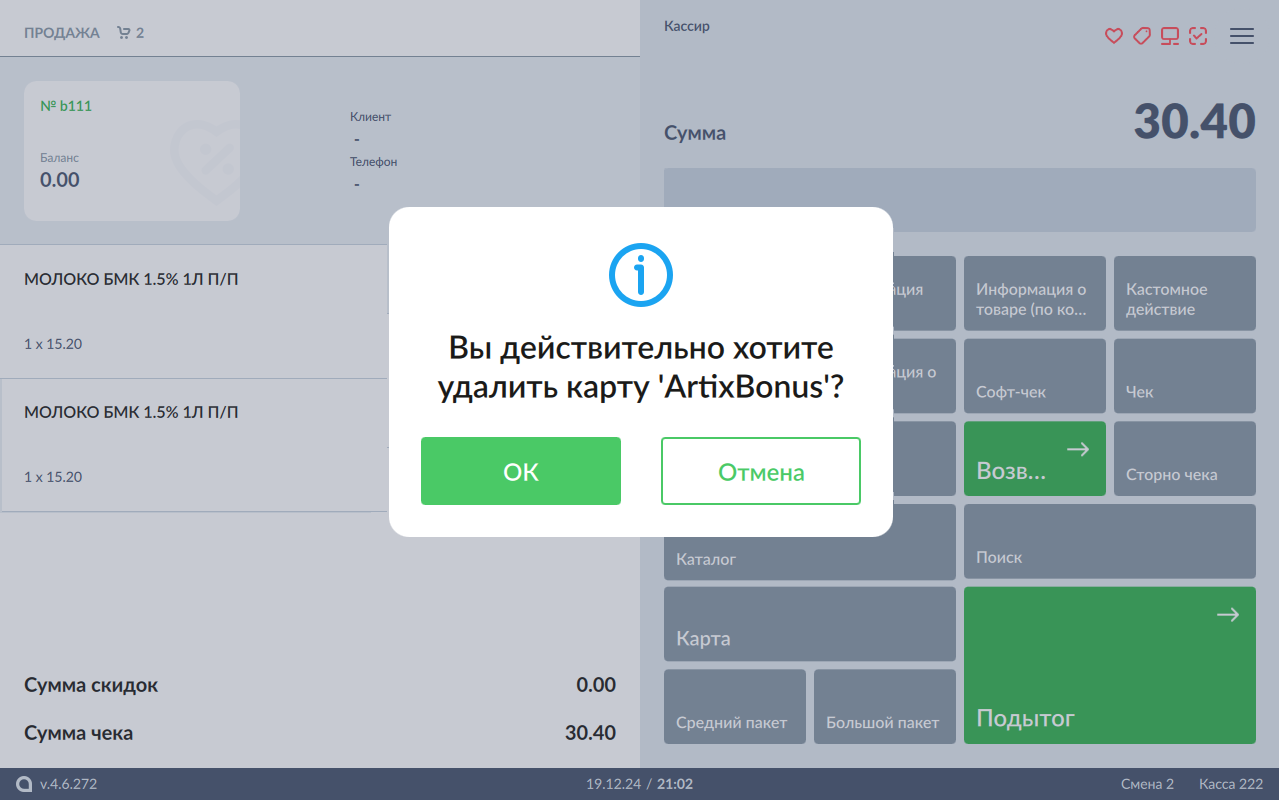Open the Поиск search button
1279x800 pixels.
point(1109,541)
